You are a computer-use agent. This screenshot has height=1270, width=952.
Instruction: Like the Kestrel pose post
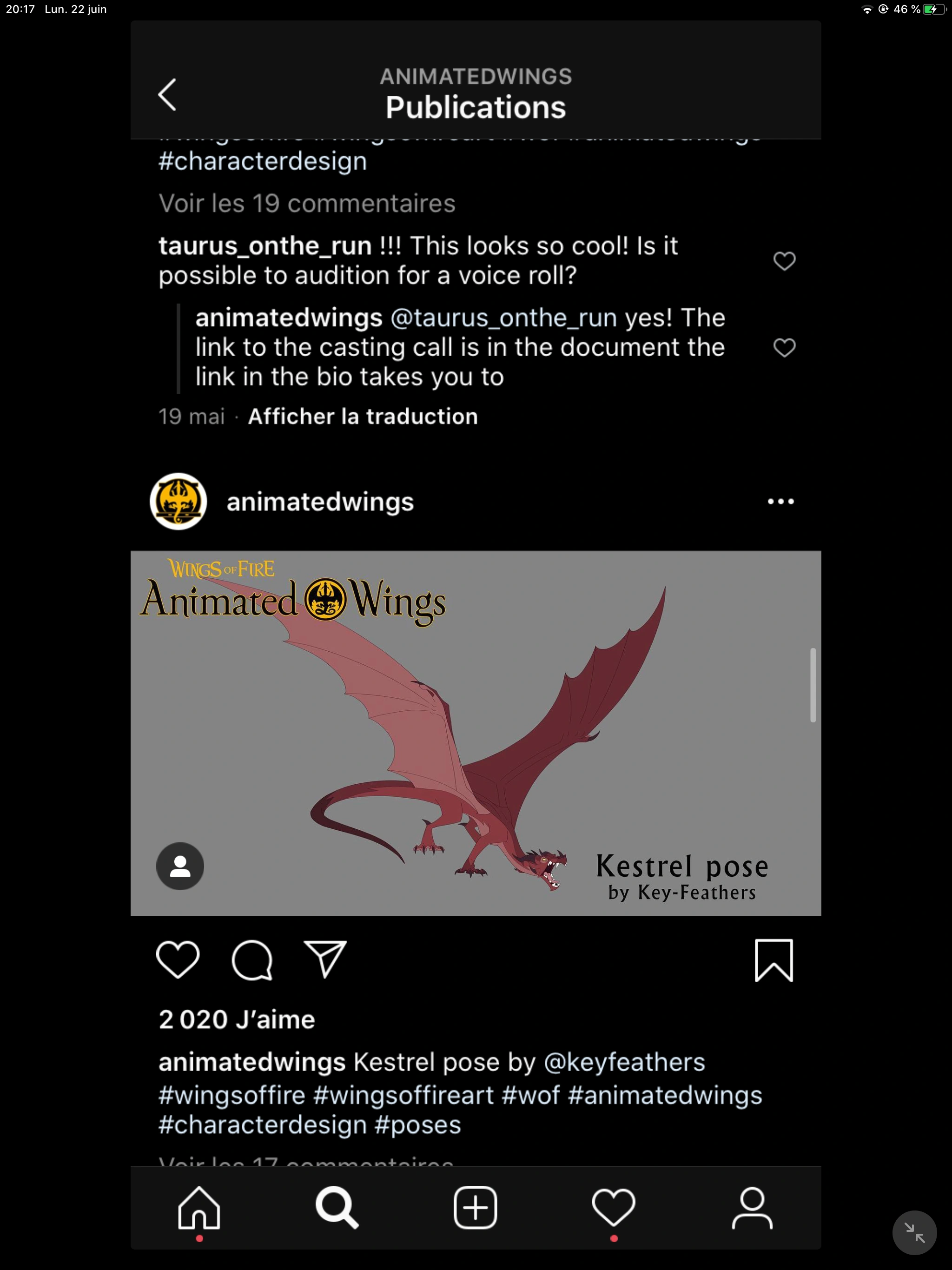[x=178, y=959]
